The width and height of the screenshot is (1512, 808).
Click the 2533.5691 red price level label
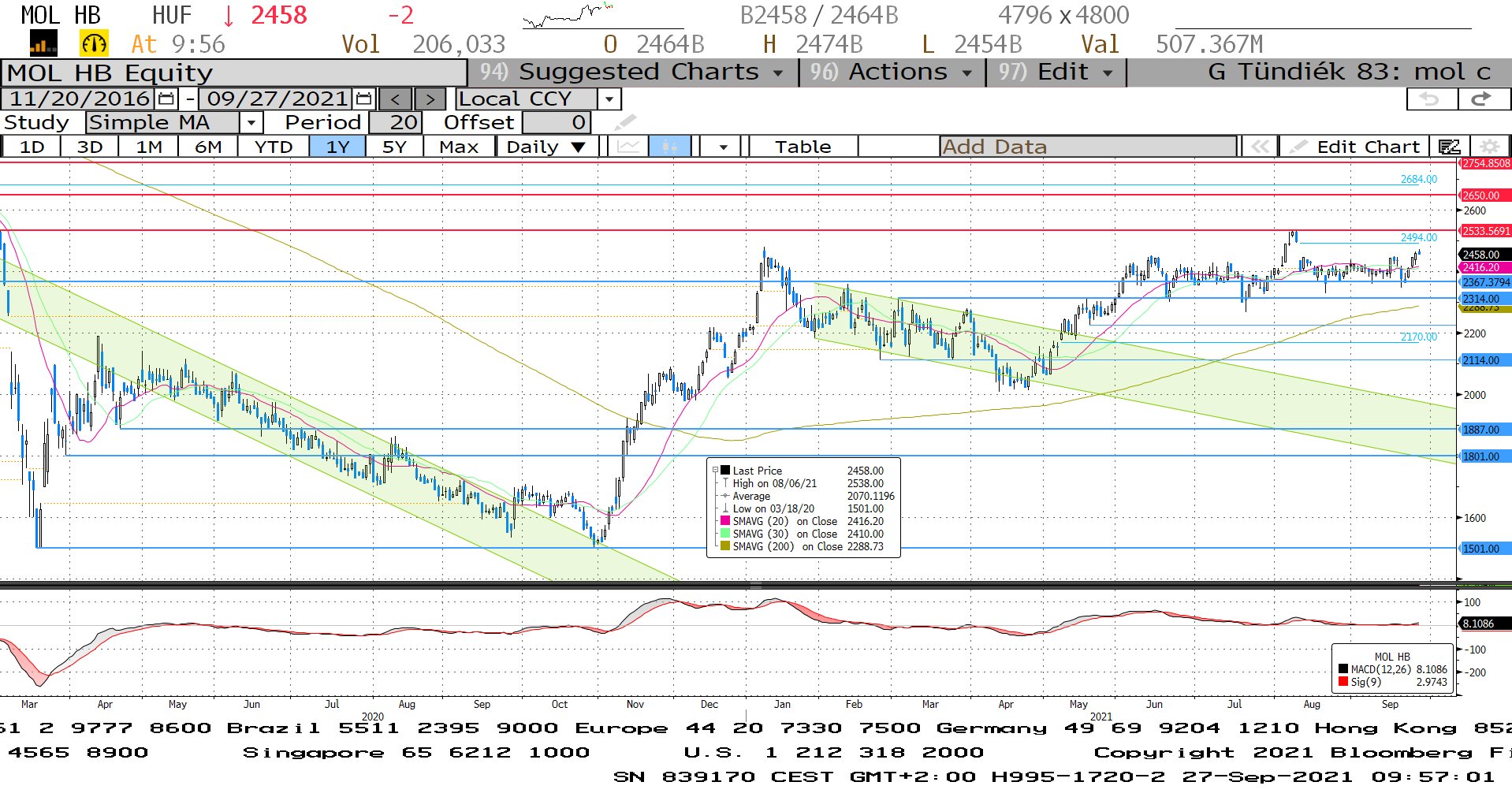[1486, 231]
